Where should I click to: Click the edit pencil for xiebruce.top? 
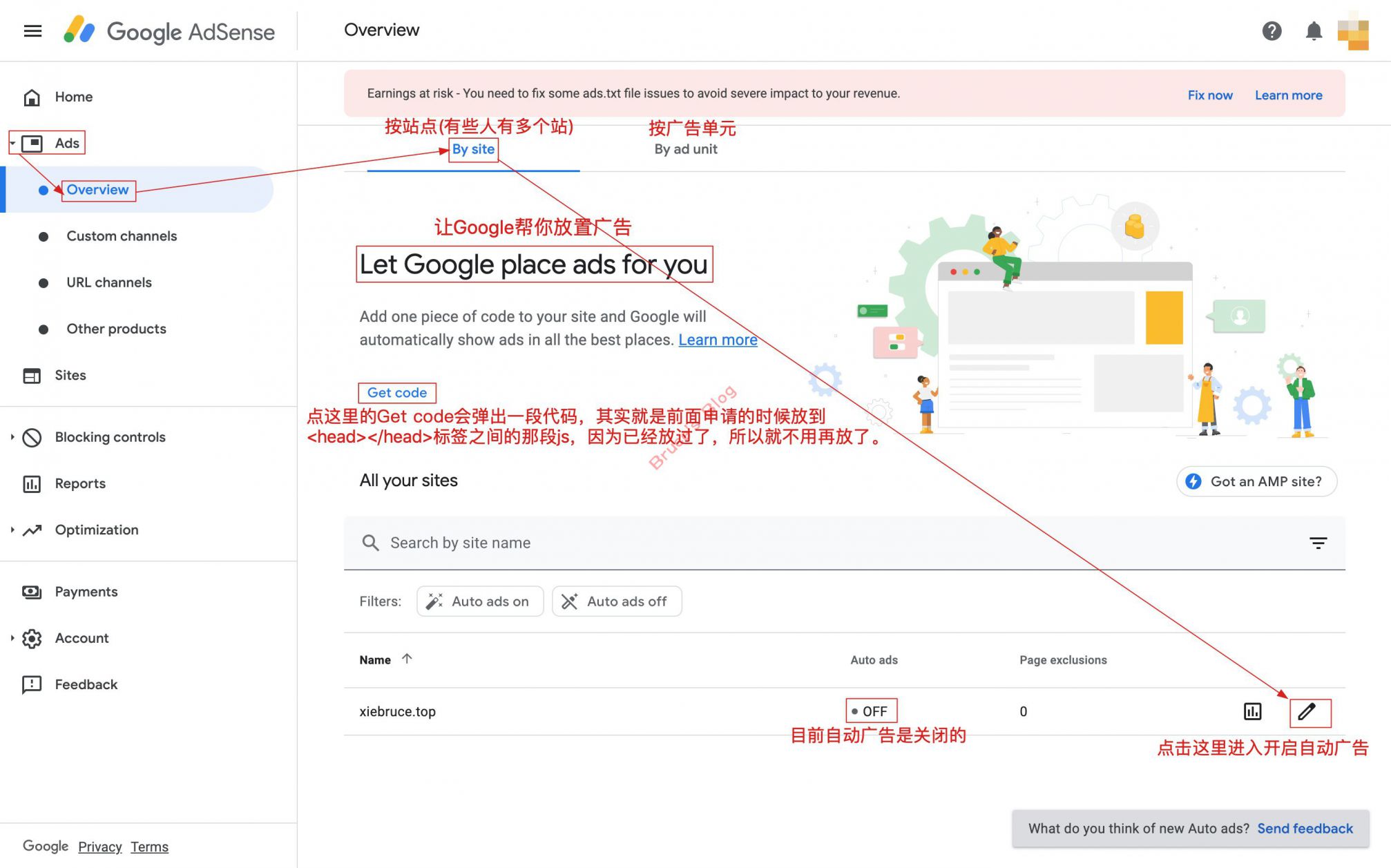[x=1307, y=711]
